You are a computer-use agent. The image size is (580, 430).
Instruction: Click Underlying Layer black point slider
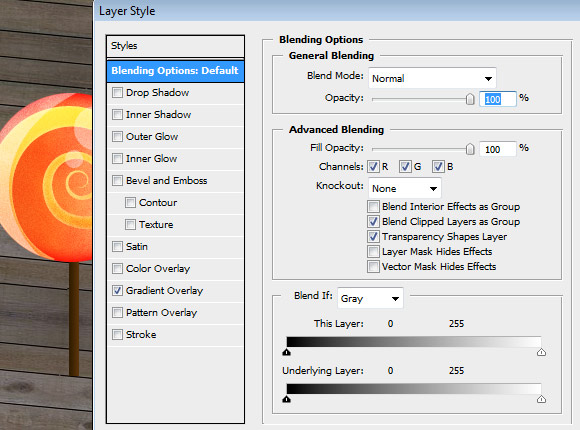point(286,399)
